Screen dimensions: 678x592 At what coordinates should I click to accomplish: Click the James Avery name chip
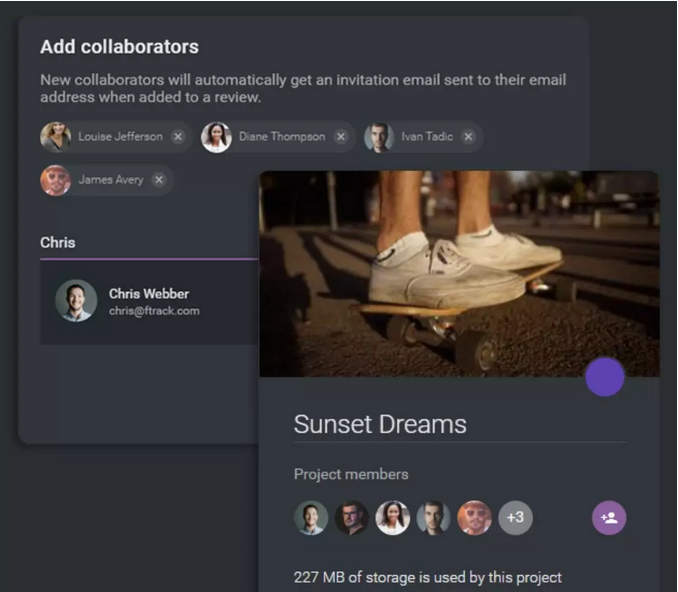point(107,180)
